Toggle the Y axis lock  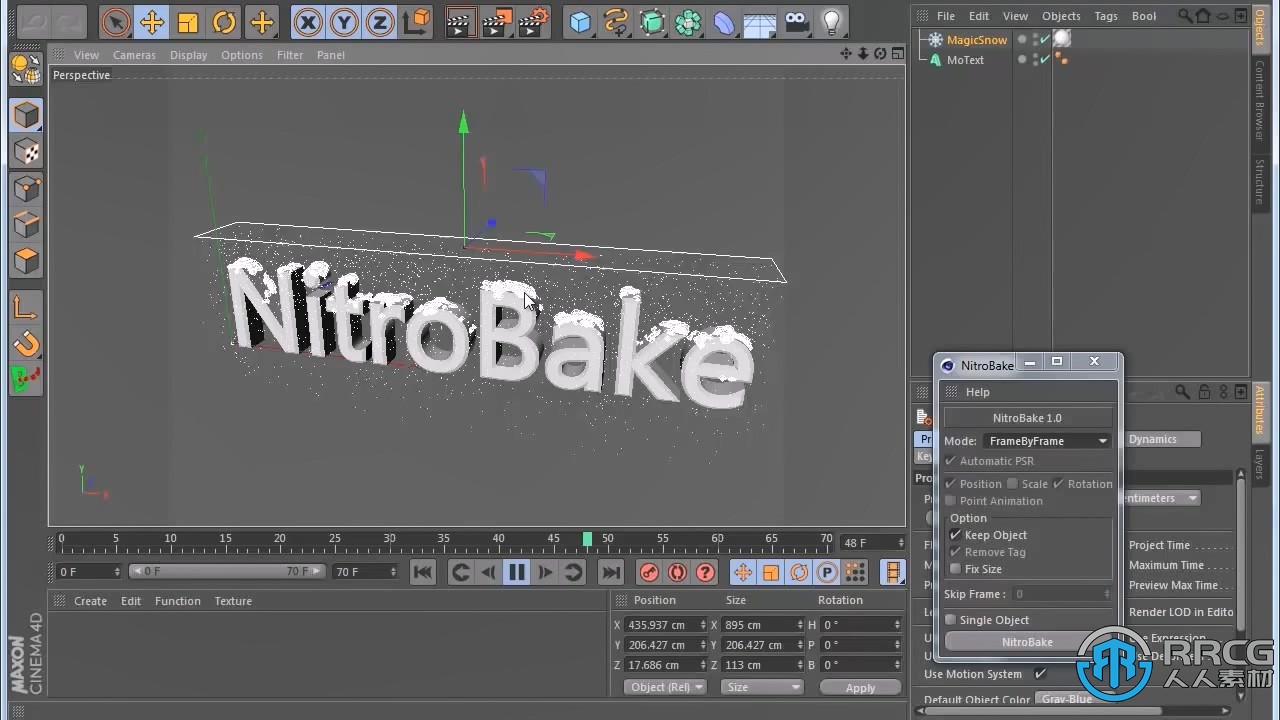[x=344, y=21]
